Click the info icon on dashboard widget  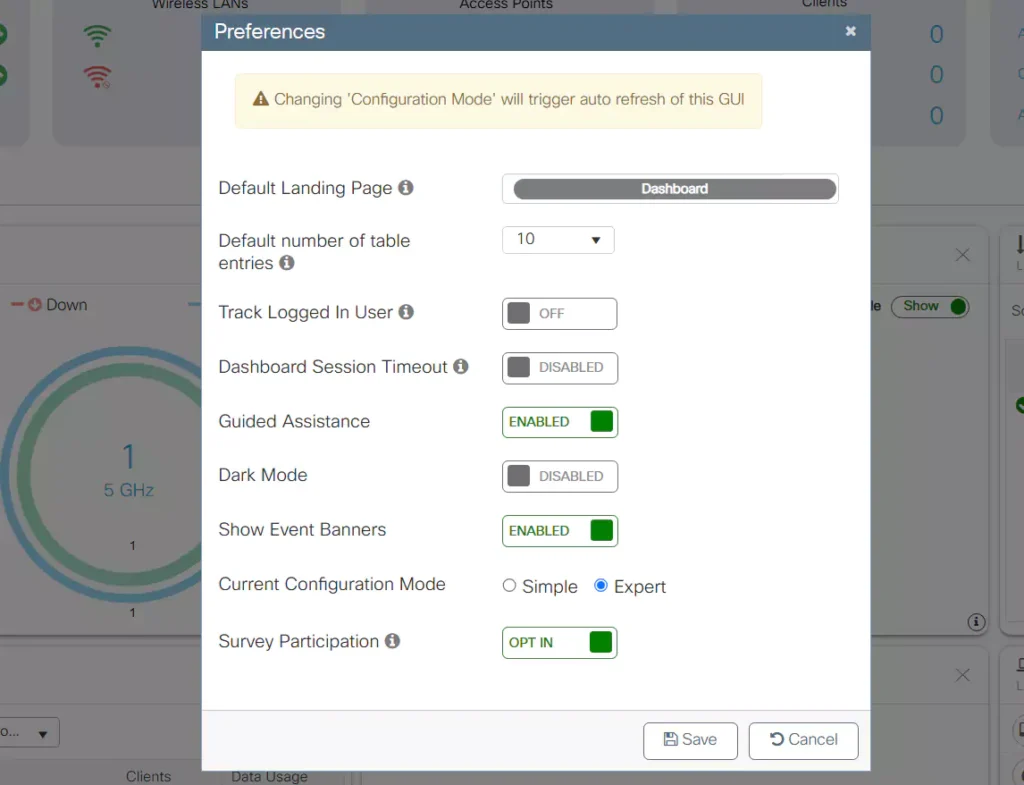coord(977,622)
